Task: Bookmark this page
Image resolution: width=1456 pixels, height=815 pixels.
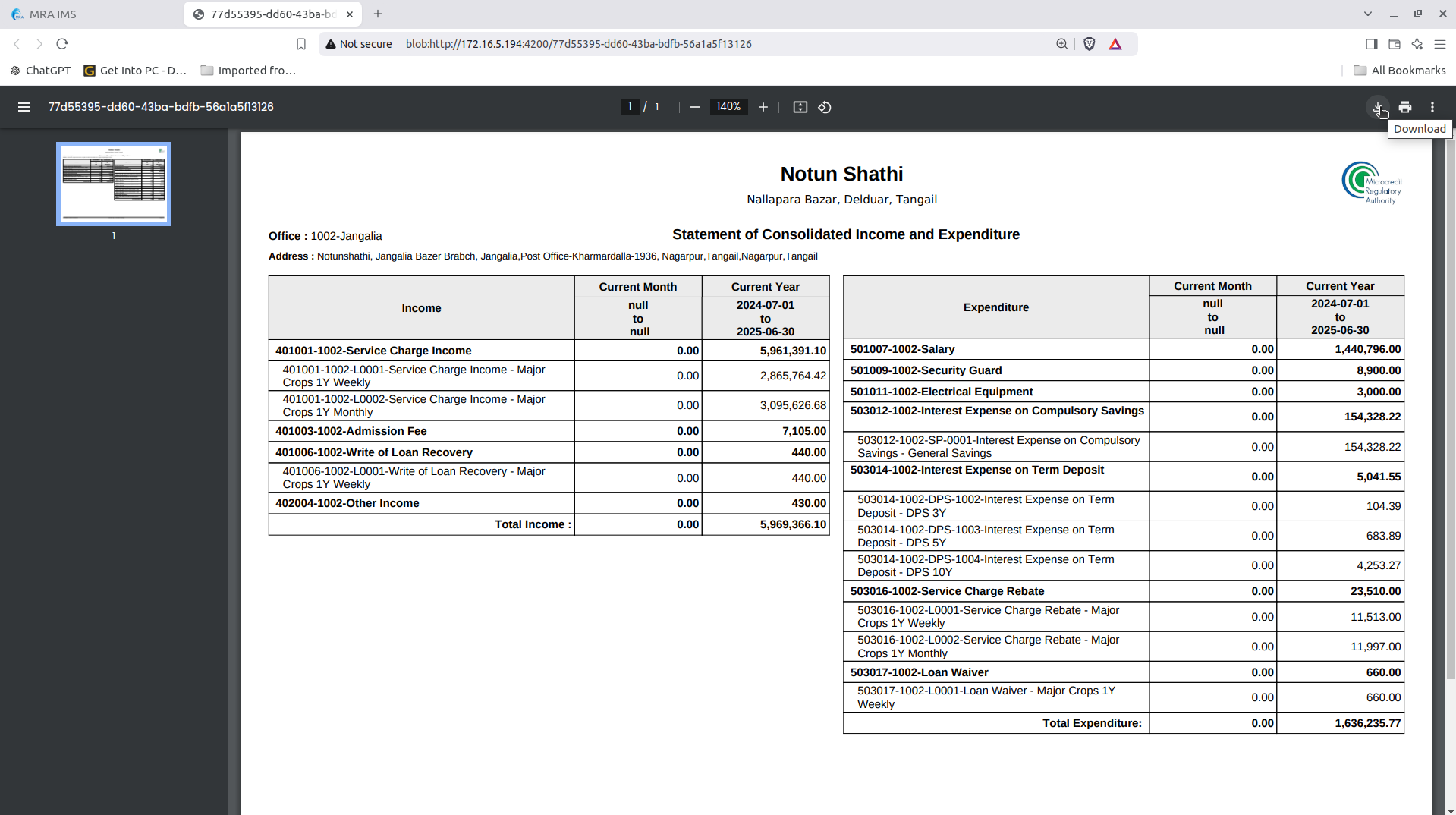Action: click(x=301, y=44)
